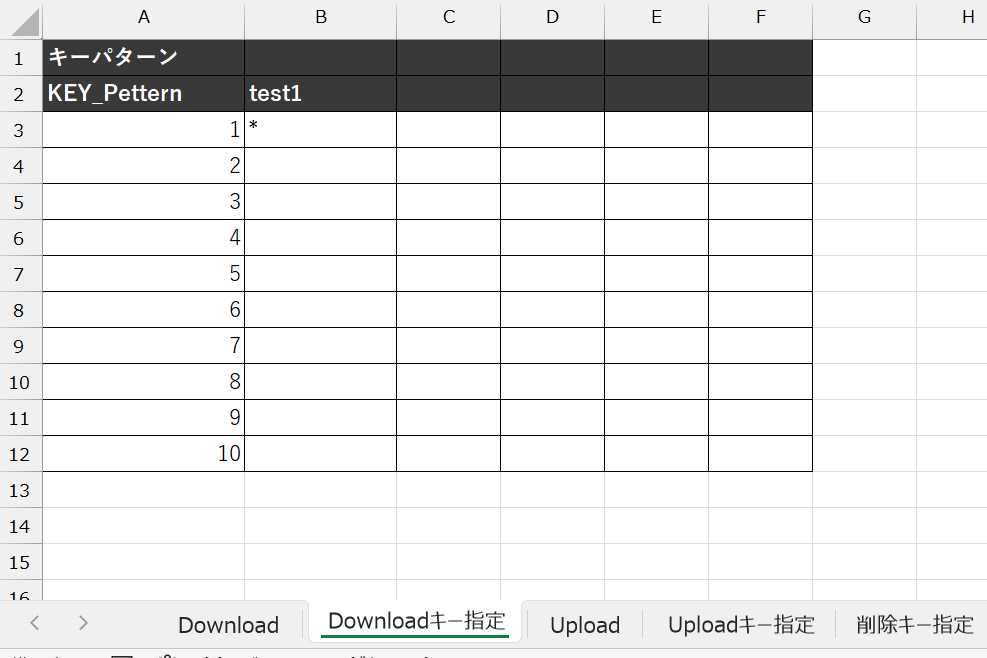
Task: Switch to the Download sheet tab
Action: click(x=228, y=625)
